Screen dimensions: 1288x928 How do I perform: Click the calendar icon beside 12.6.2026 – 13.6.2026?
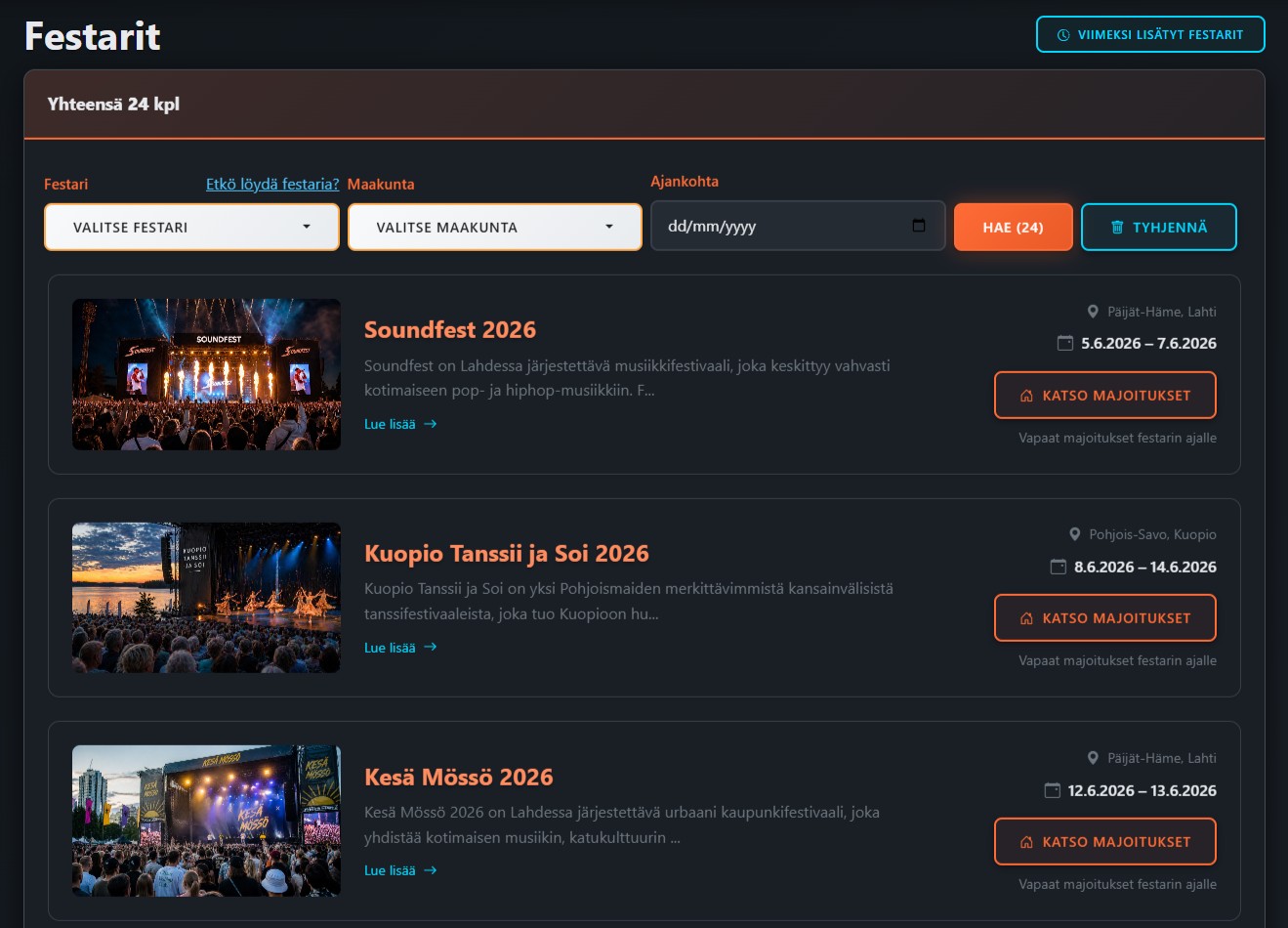[x=1052, y=790]
